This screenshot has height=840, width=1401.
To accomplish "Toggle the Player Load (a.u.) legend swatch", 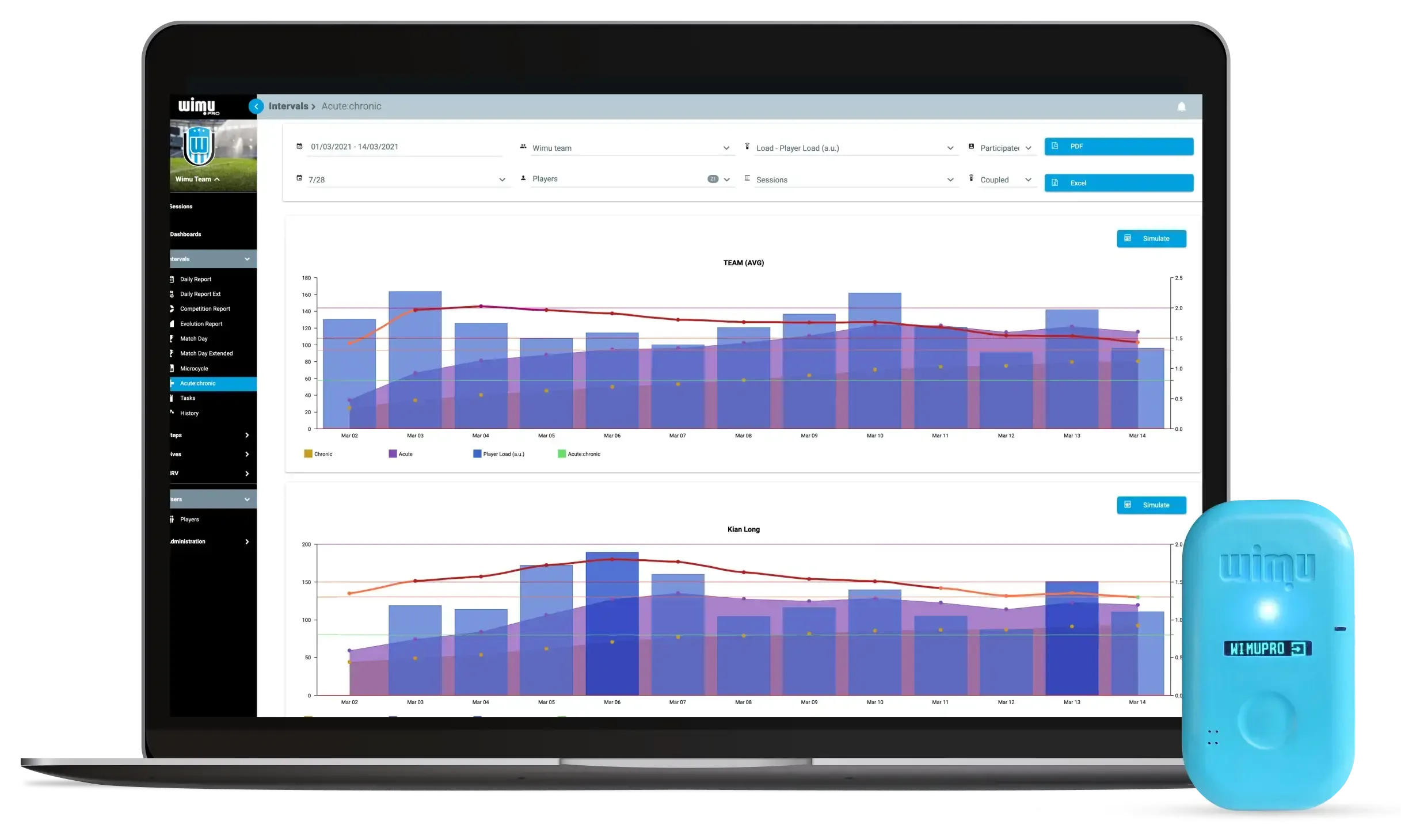I will coord(477,454).
